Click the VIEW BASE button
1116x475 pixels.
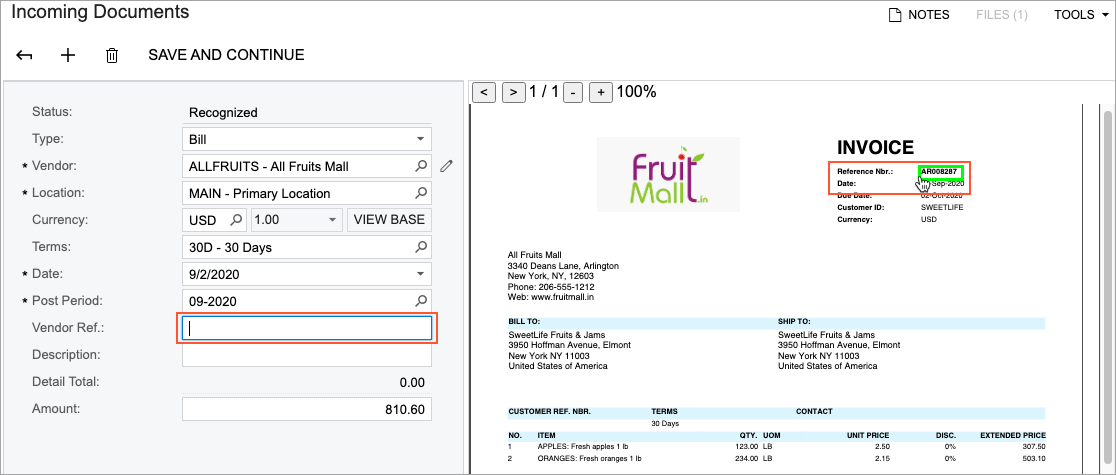pyautogui.click(x=389, y=220)
